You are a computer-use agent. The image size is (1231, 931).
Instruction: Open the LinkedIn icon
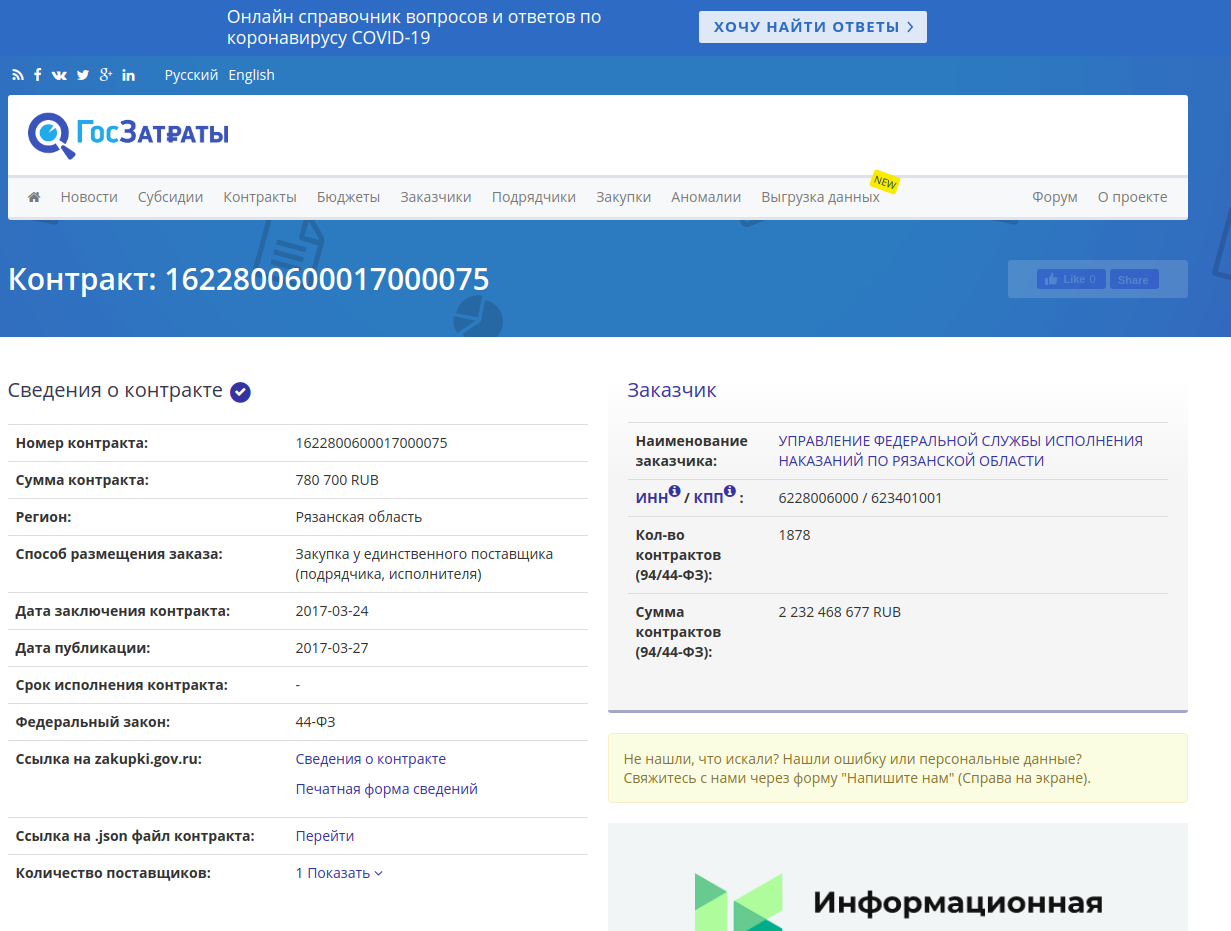[128, 75]
